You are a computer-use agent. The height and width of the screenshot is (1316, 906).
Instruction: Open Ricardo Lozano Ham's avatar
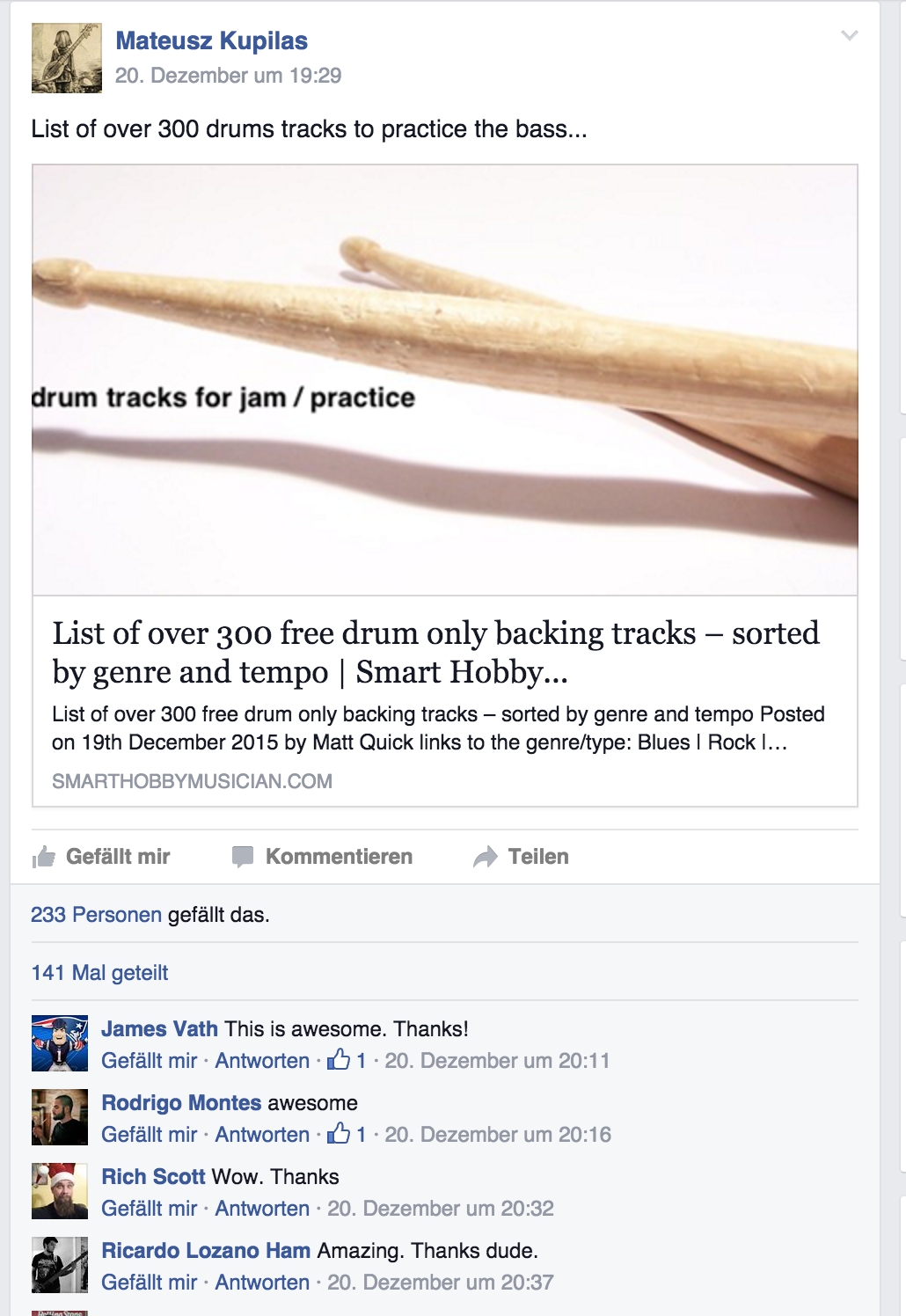coord(60,1265)
